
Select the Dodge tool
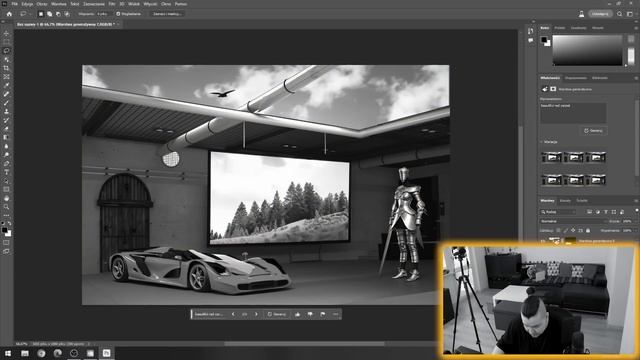6,155
